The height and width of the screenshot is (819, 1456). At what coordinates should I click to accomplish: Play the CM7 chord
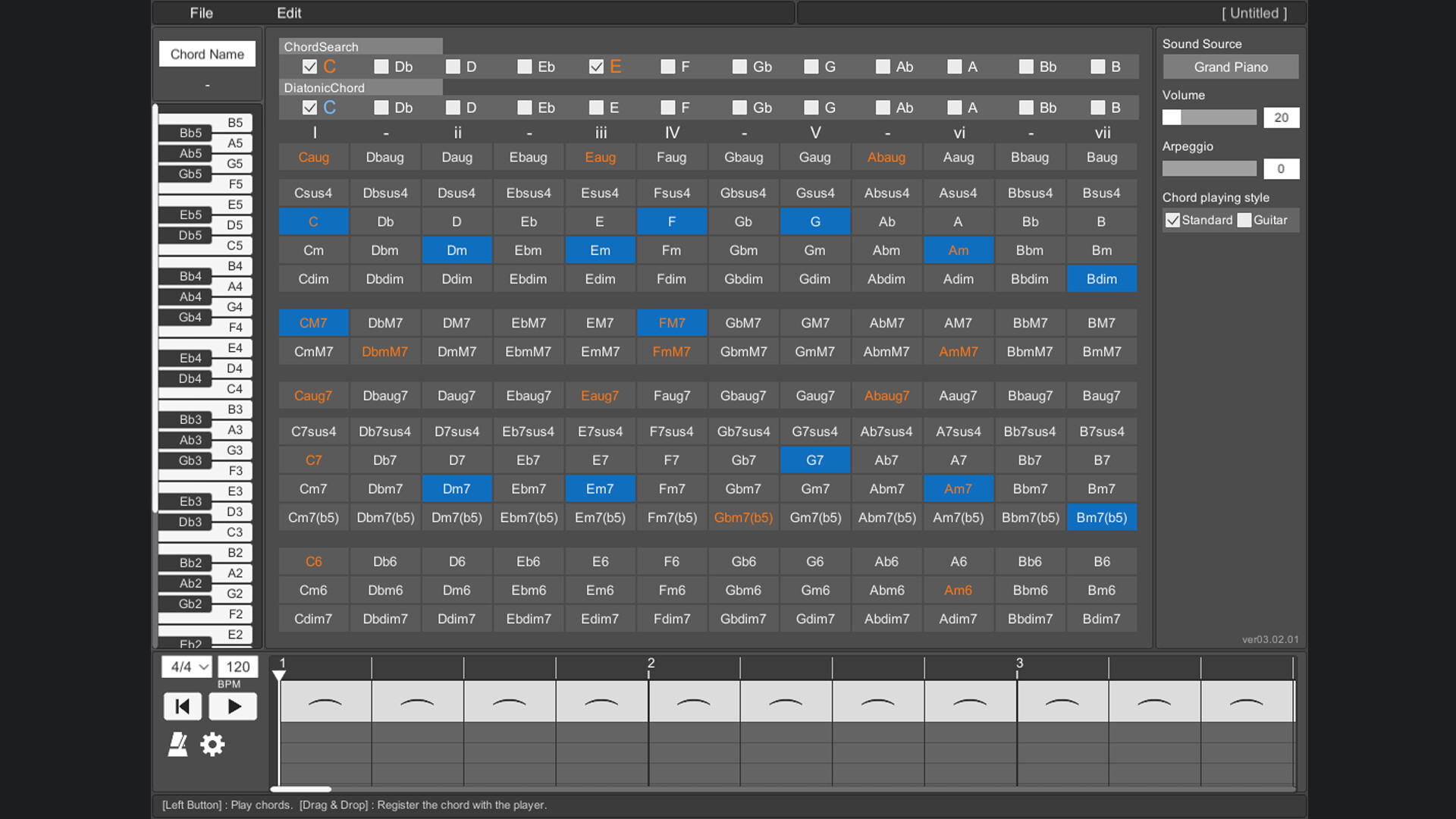click(x=313, y=322)
